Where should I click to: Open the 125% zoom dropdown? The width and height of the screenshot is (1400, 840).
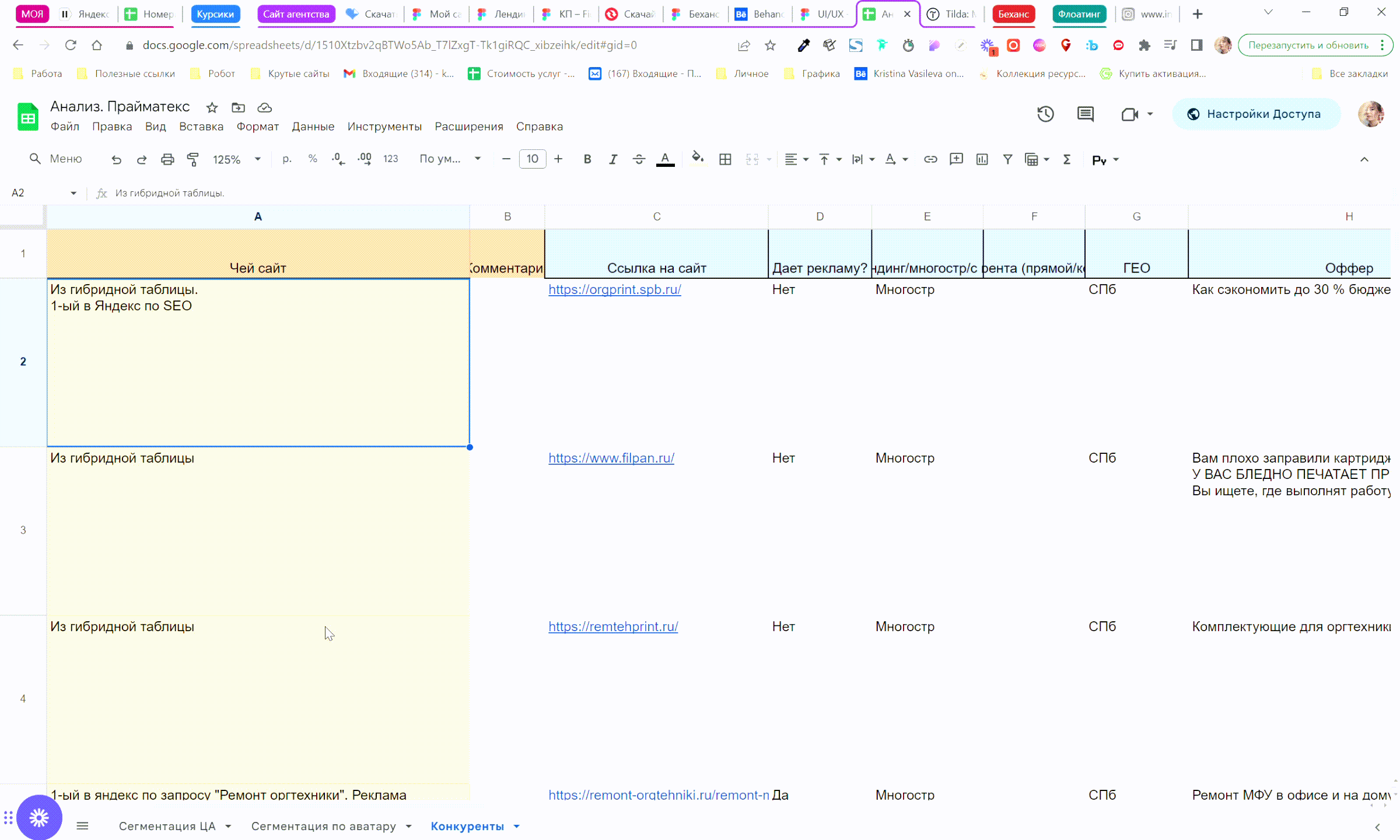236,159
